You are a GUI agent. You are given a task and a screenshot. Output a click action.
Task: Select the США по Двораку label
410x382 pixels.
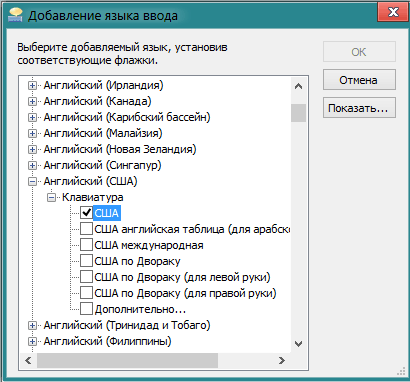(137, 261)
